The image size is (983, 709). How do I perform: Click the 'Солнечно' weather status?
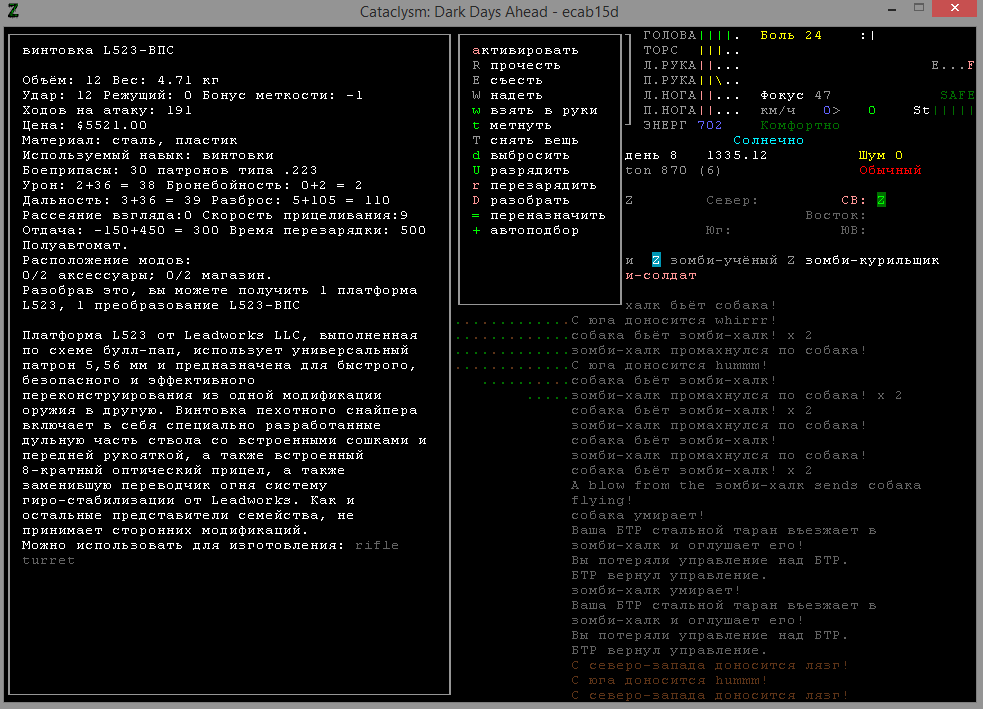click(x=769, y=140)
